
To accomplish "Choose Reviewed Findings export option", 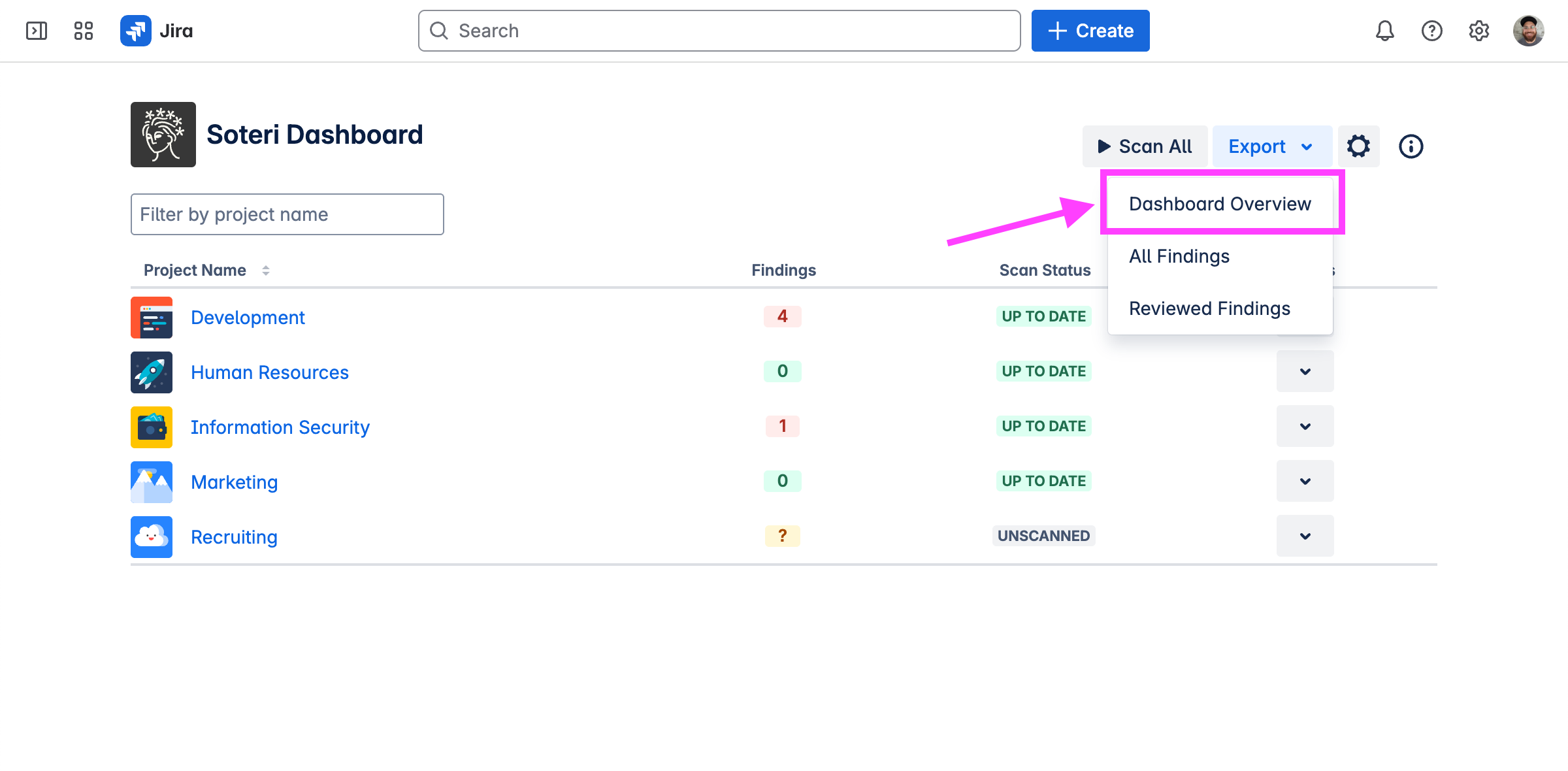I will point(1209,308).
